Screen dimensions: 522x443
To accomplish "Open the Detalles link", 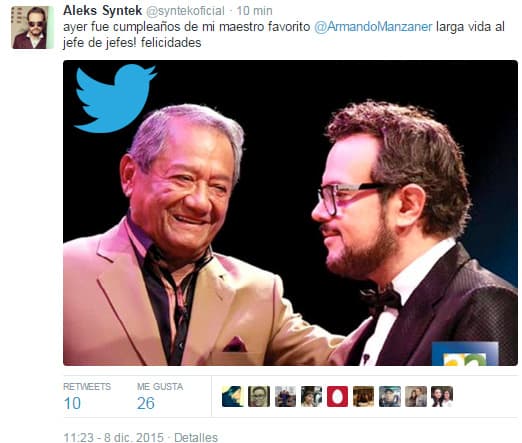I will click(196, 437).
